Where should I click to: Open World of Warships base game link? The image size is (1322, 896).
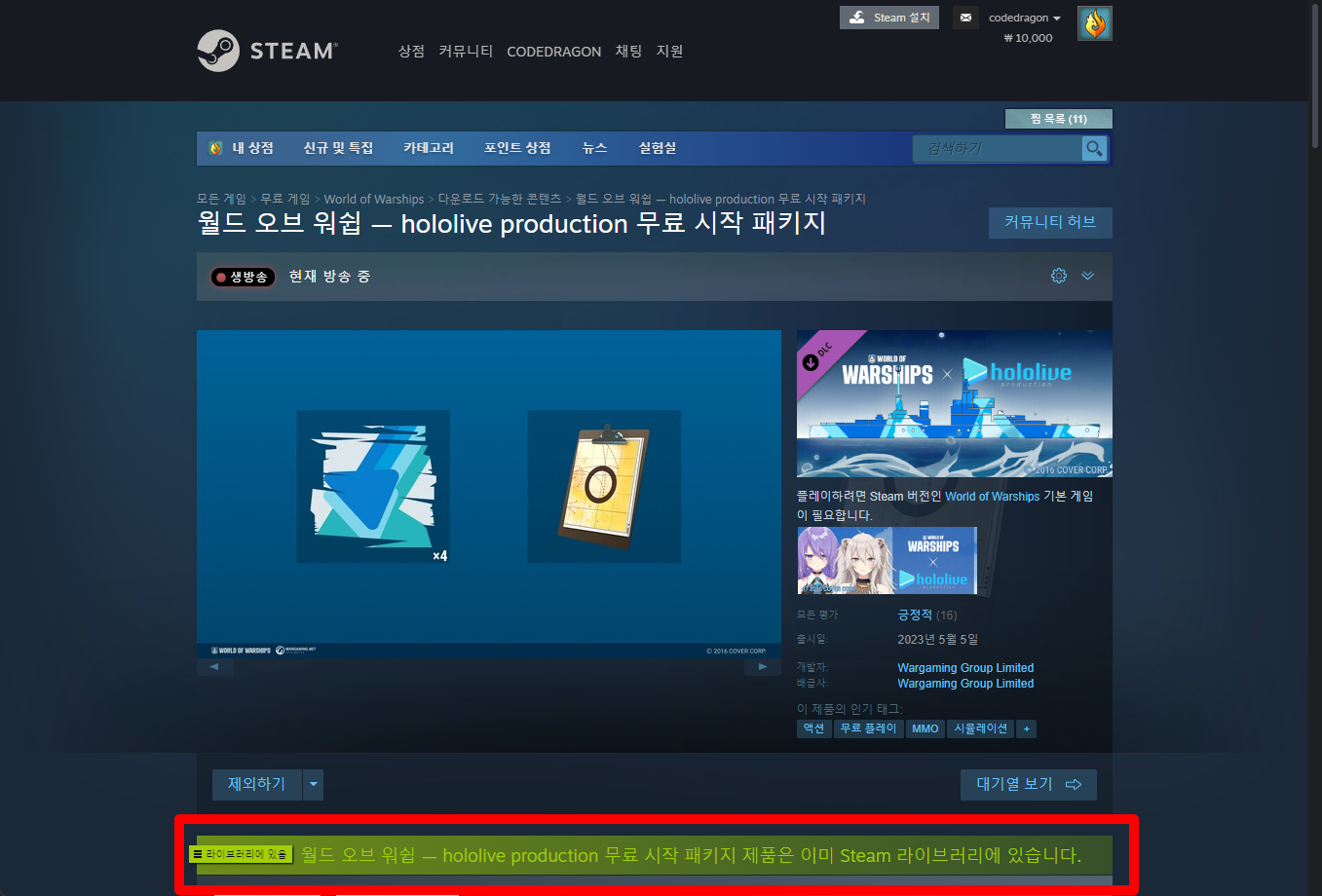(992, 496)
